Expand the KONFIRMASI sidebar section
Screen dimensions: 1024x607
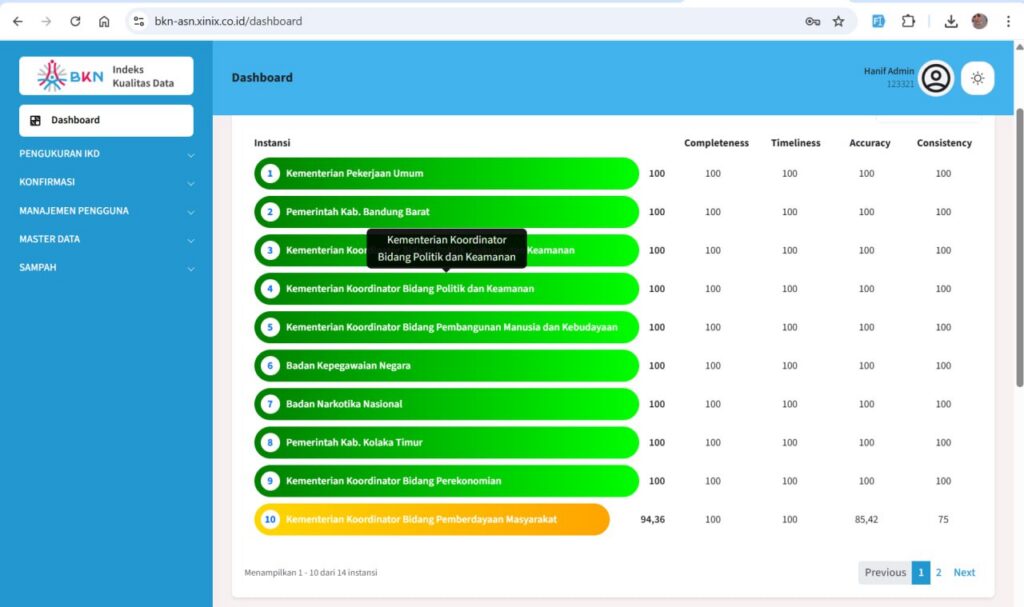[106, 182]
